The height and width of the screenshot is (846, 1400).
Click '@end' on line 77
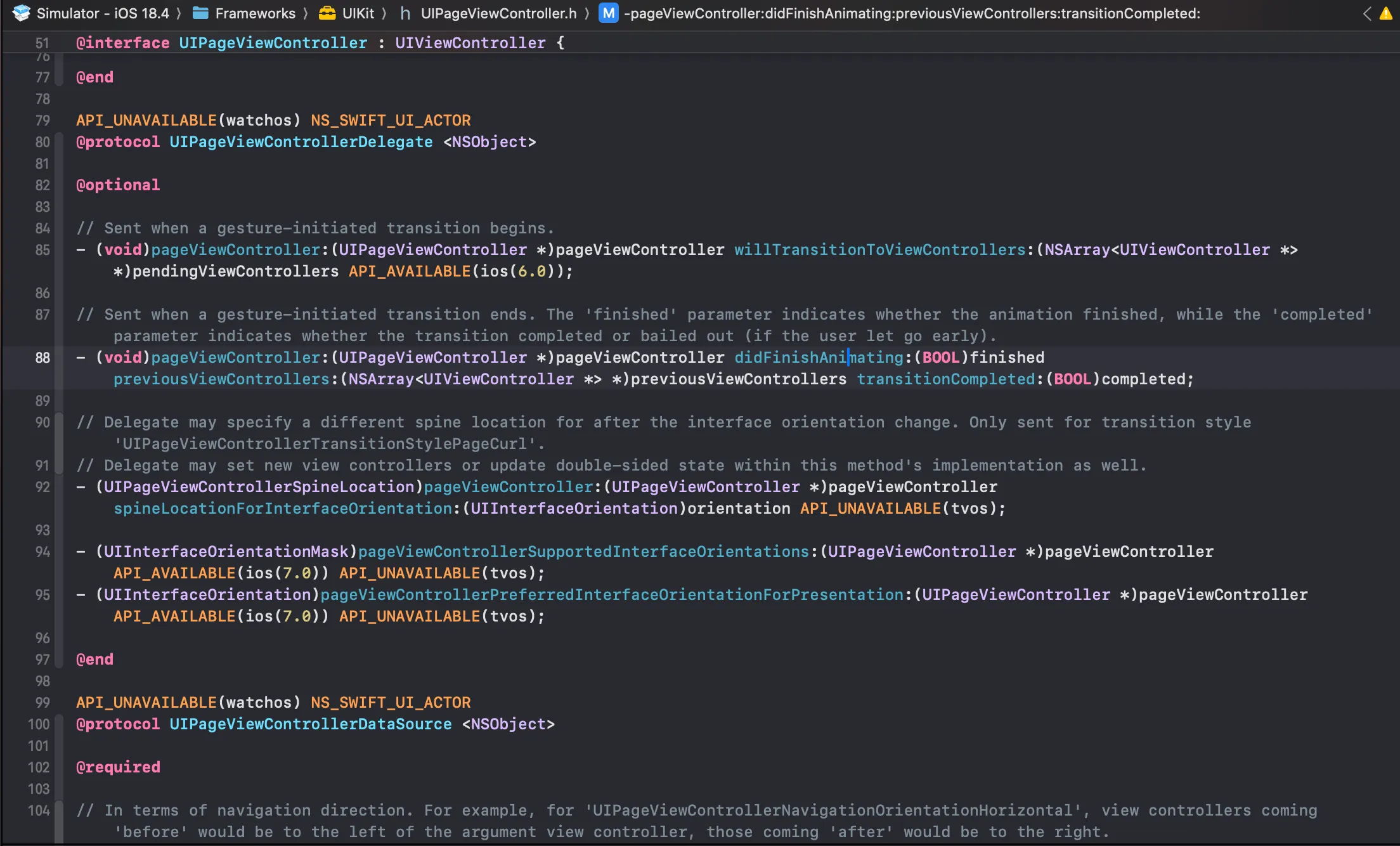(94, 77)
